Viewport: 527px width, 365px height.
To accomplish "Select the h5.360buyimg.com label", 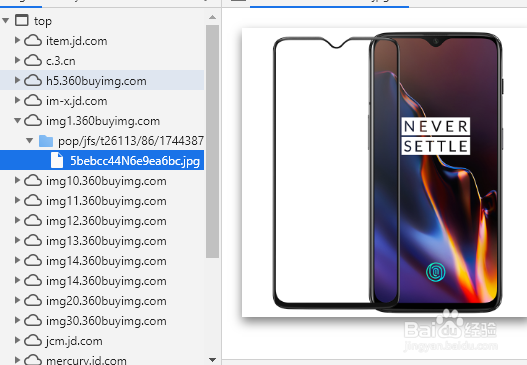I will (x=96, y=81).
